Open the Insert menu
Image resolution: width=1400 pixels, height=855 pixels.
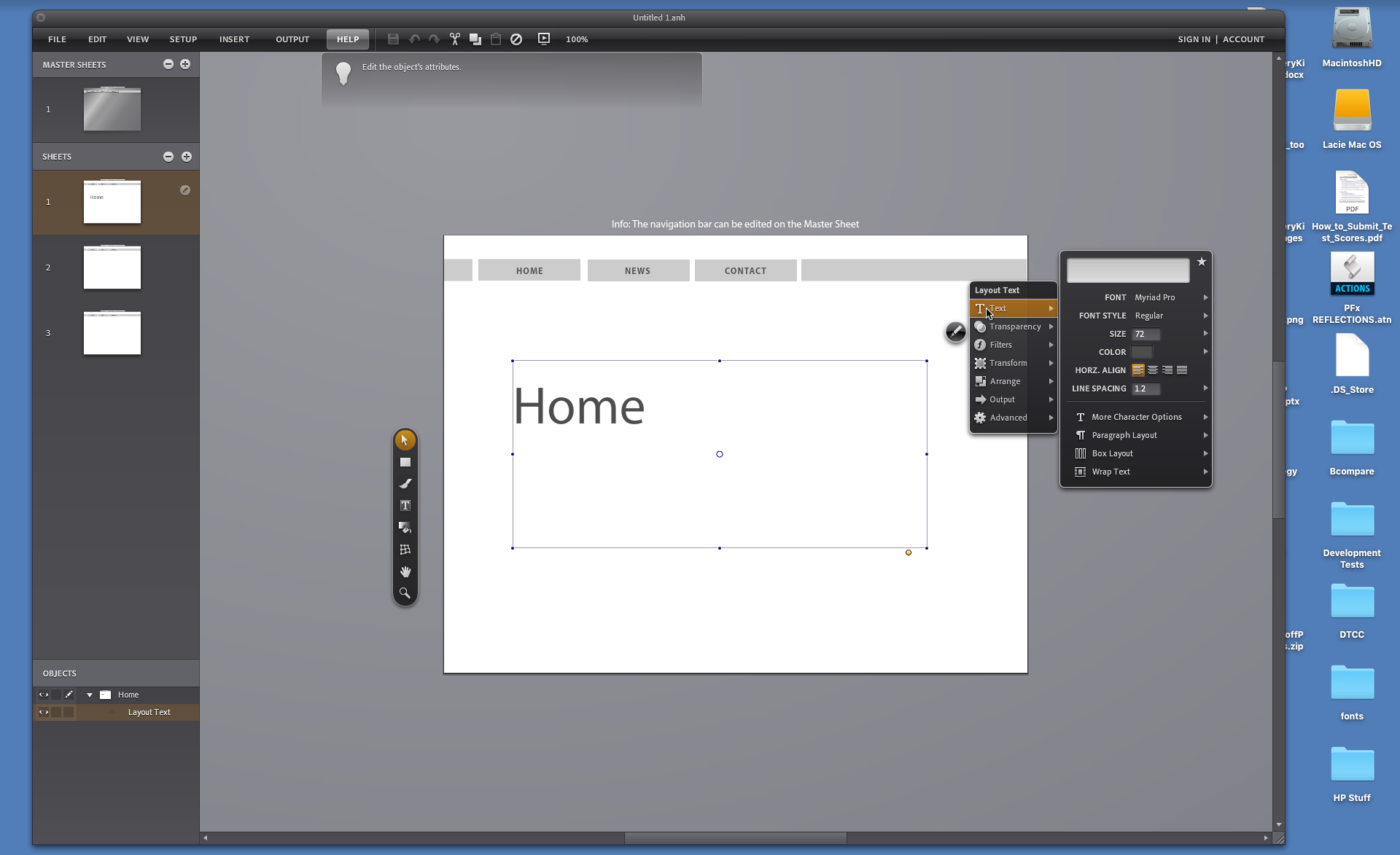(234, 39)
